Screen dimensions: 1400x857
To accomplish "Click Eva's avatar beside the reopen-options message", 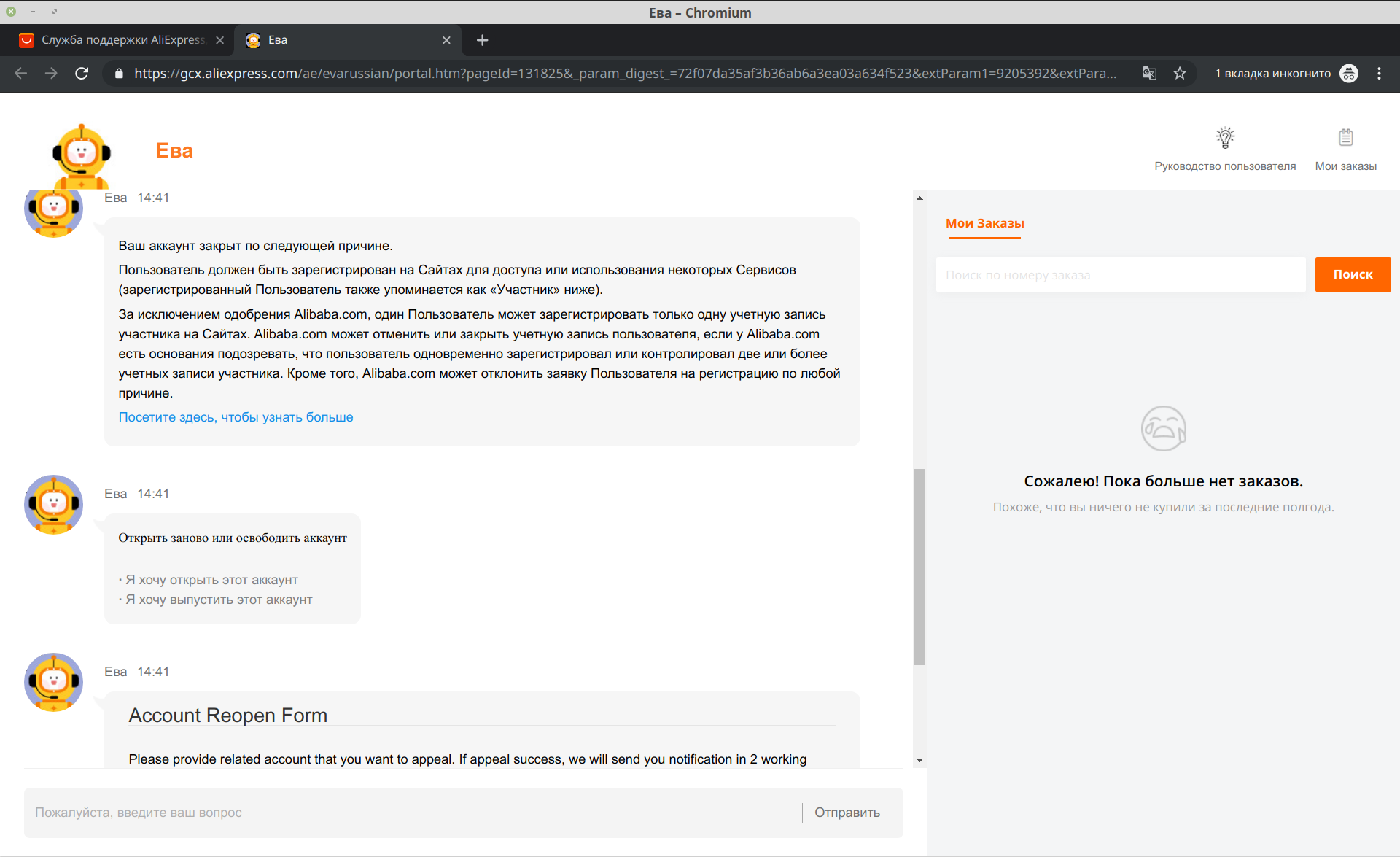I will click(53, 505).
